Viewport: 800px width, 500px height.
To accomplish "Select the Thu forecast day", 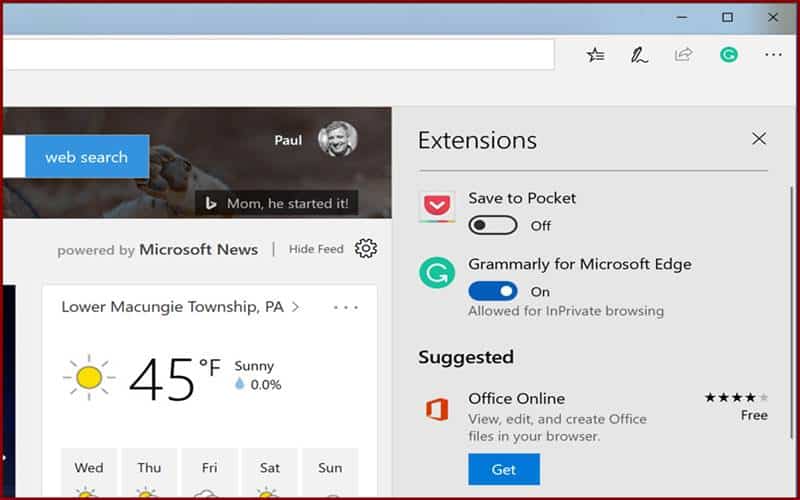I will (x=149, y=472).
